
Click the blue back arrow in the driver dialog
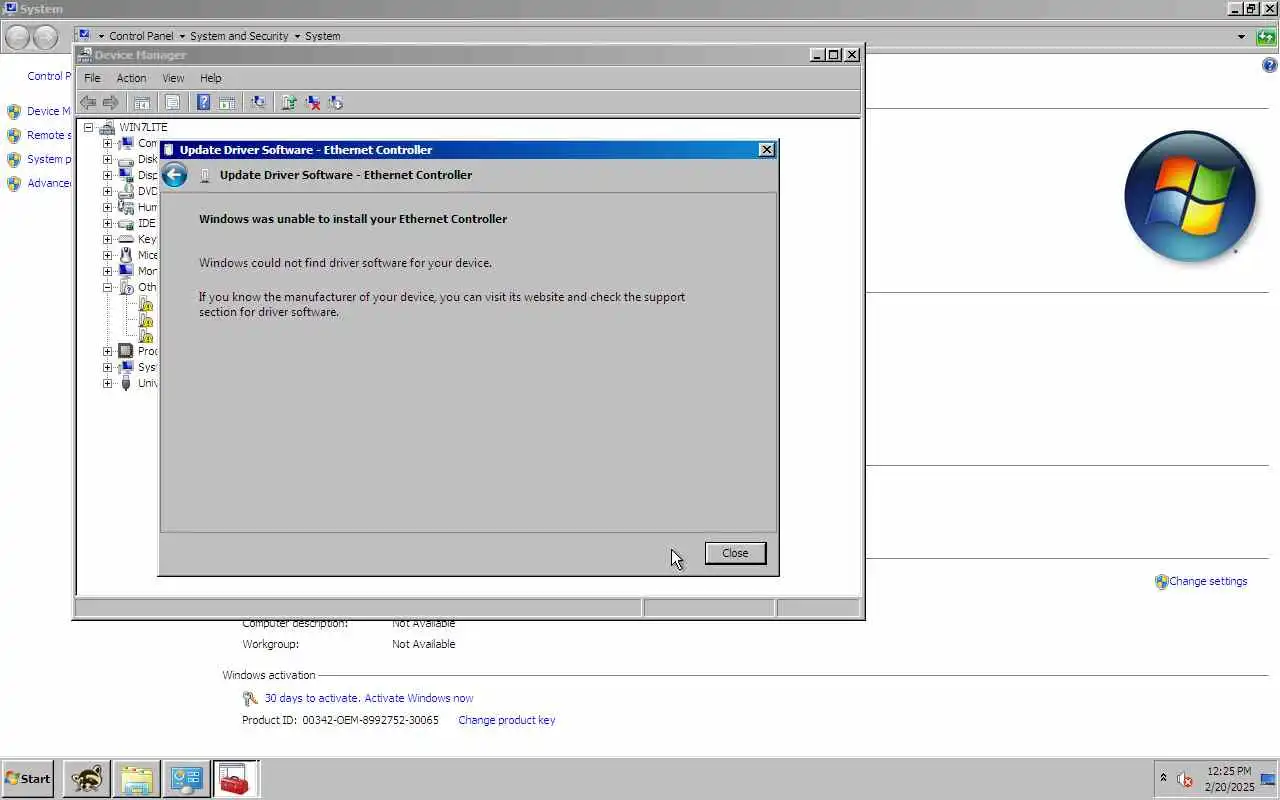[175, 176]
